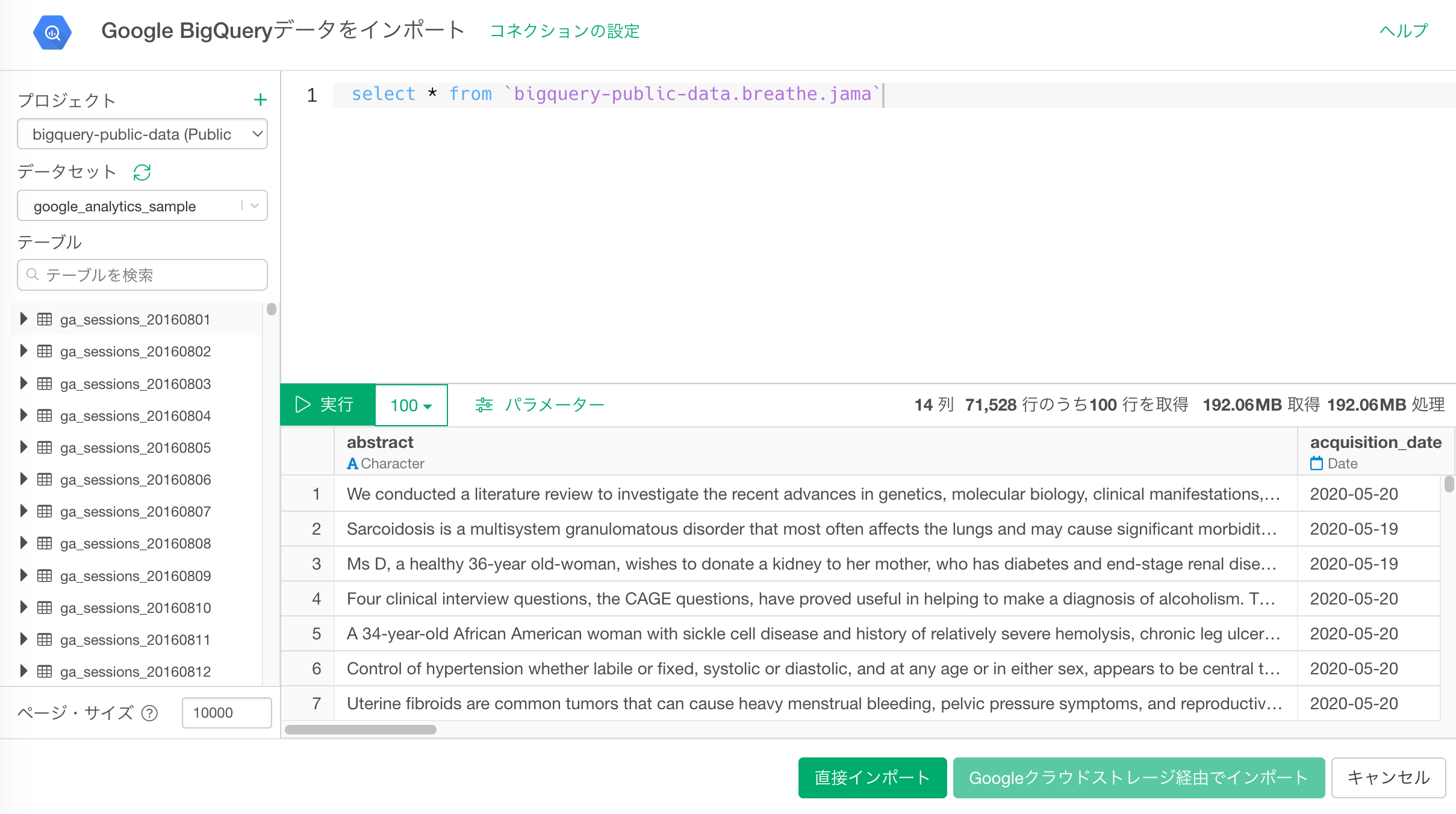Click row 3 date 2020-05-19 cell

[1369, 564]
